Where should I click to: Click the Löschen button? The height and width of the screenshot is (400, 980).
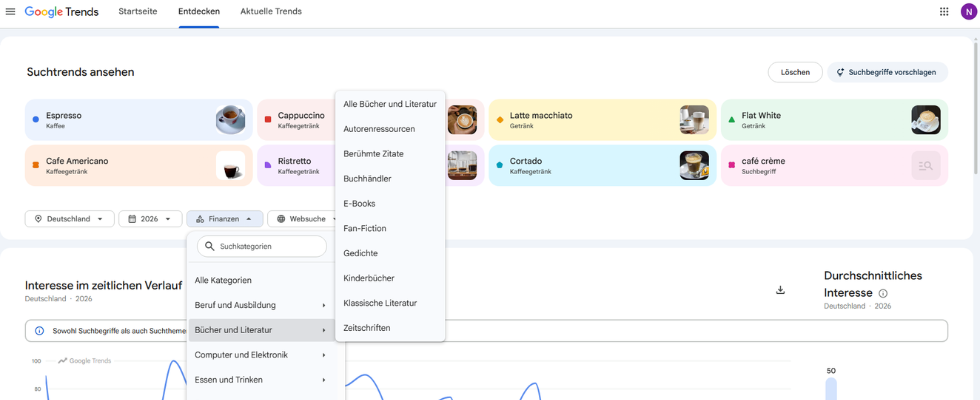tap(795, 72)
